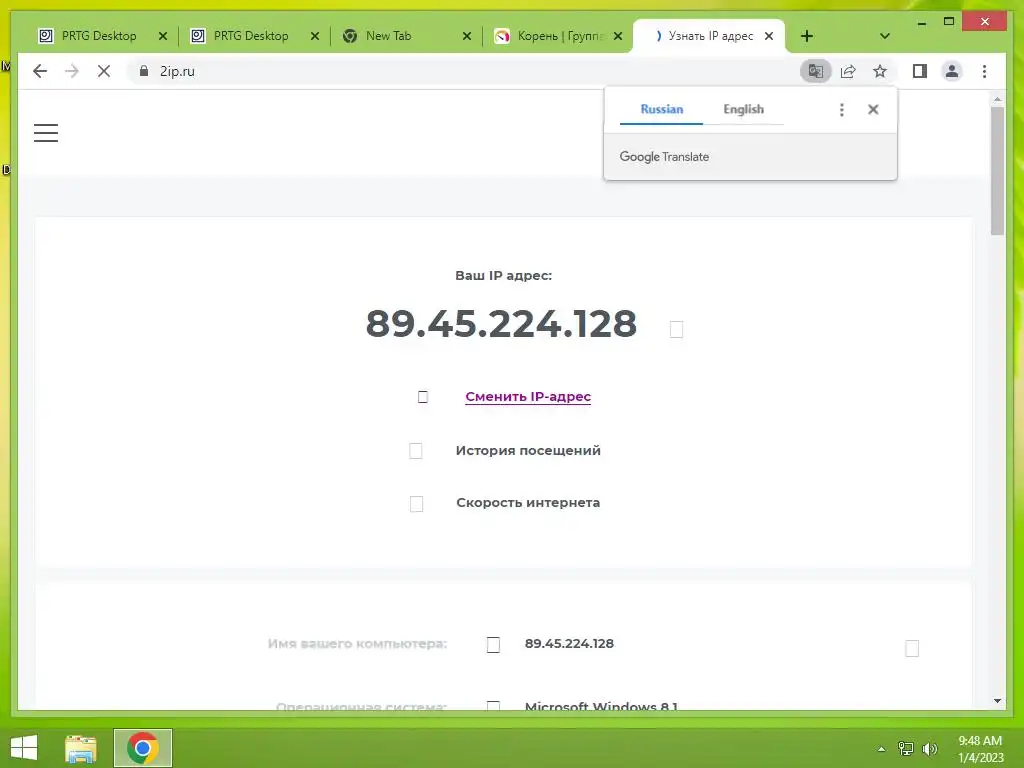Click the Имя вашего компьютера label
This screenshot has height=768, width=1024.
(x=357, y=644)
